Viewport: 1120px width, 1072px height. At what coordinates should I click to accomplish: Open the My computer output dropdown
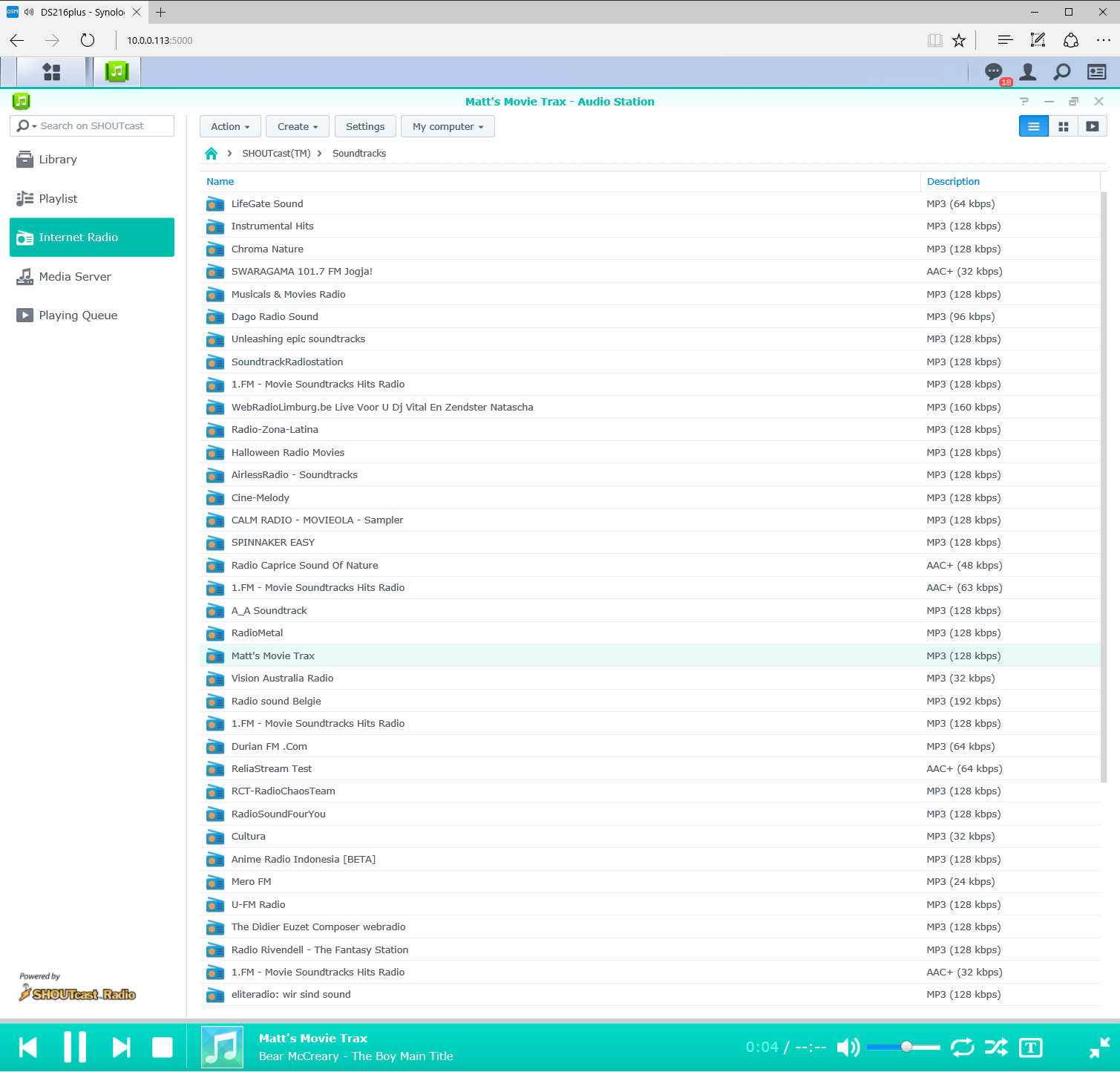click(448, 127)
